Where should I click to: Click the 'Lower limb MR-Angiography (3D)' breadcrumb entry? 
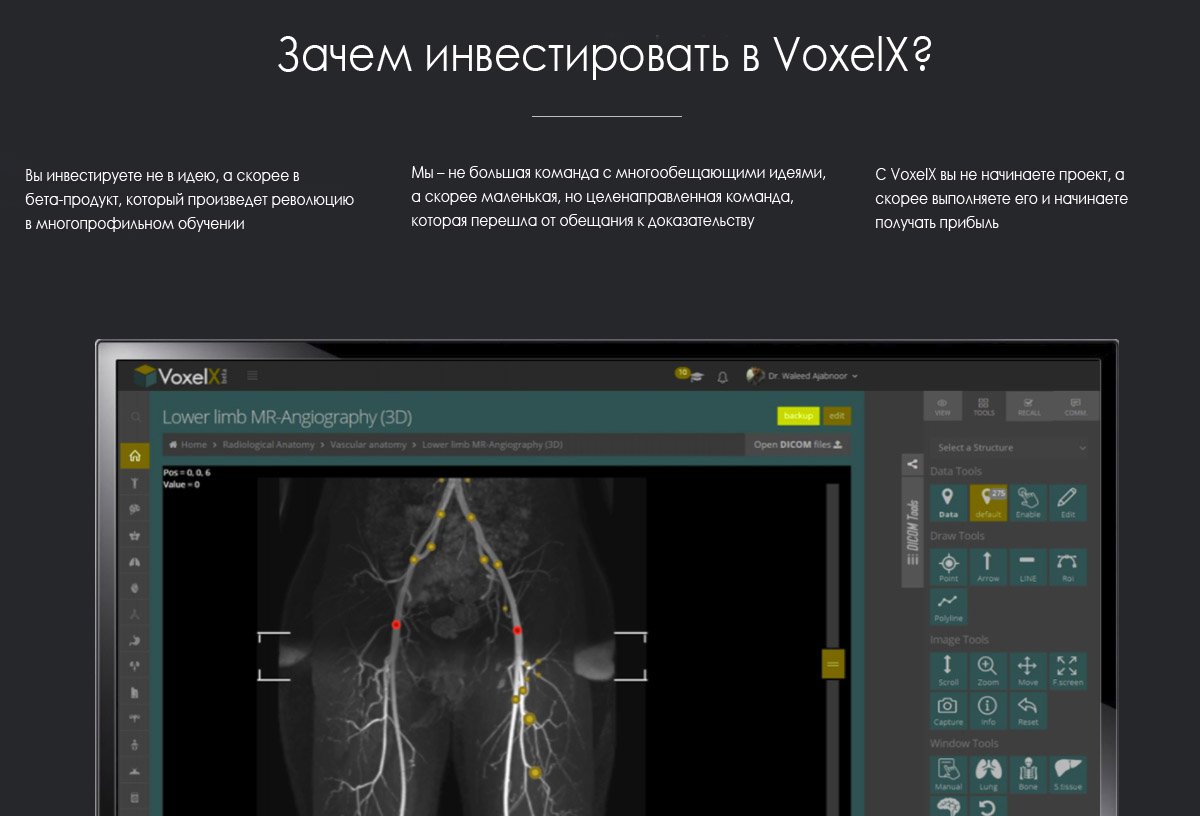(492, 444)
